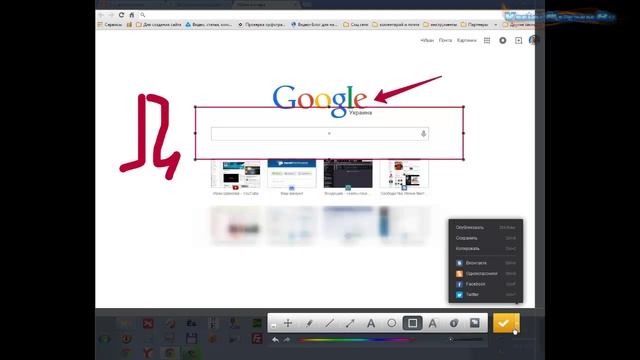Click the voice search microphone icon

423,134
